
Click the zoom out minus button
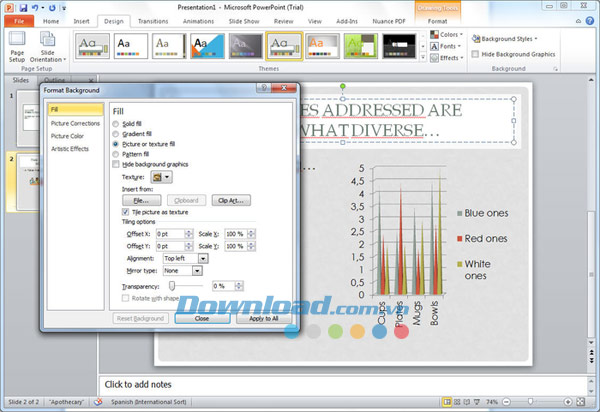click(506, 402)
